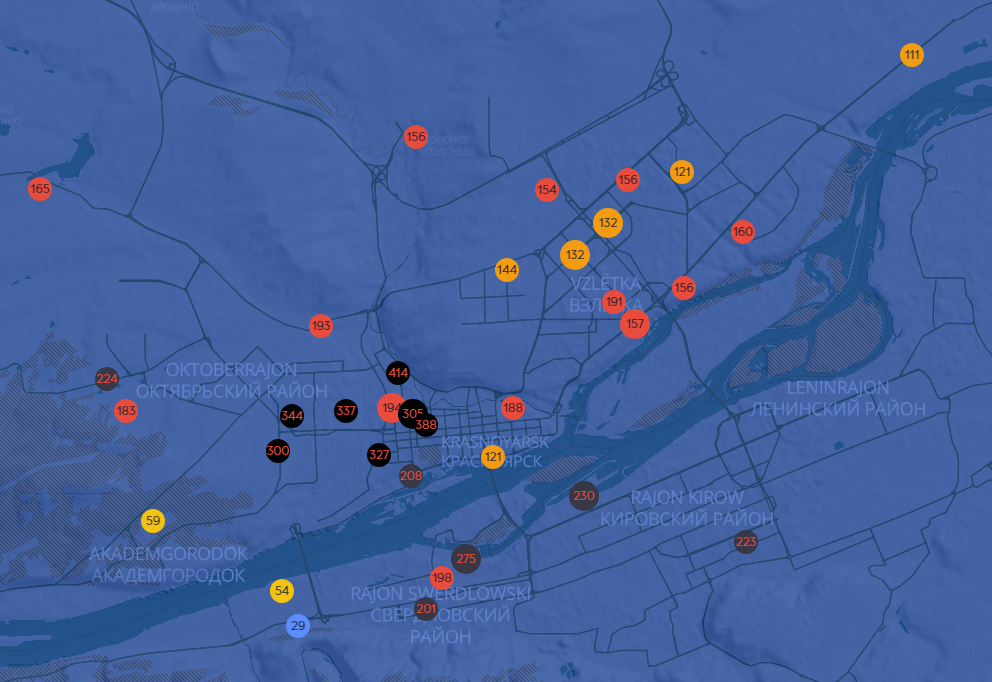The height and width of the screenshot is (682, 992).
Task: Open the large red 157 marker
Action: 635,324
